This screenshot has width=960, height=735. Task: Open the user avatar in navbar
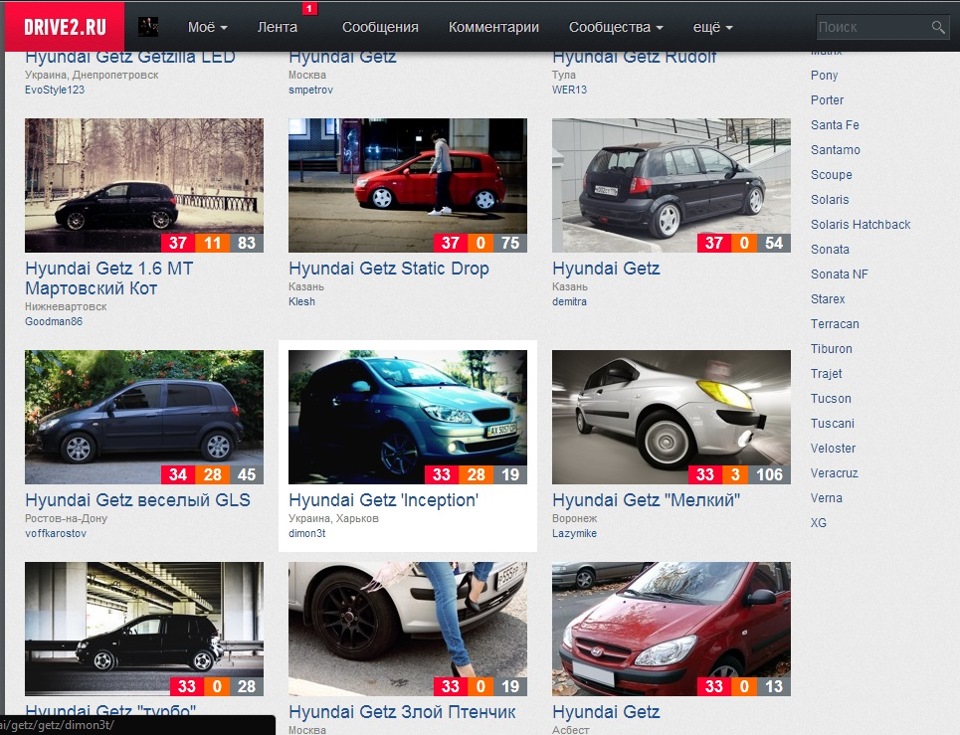click(148, 27)
